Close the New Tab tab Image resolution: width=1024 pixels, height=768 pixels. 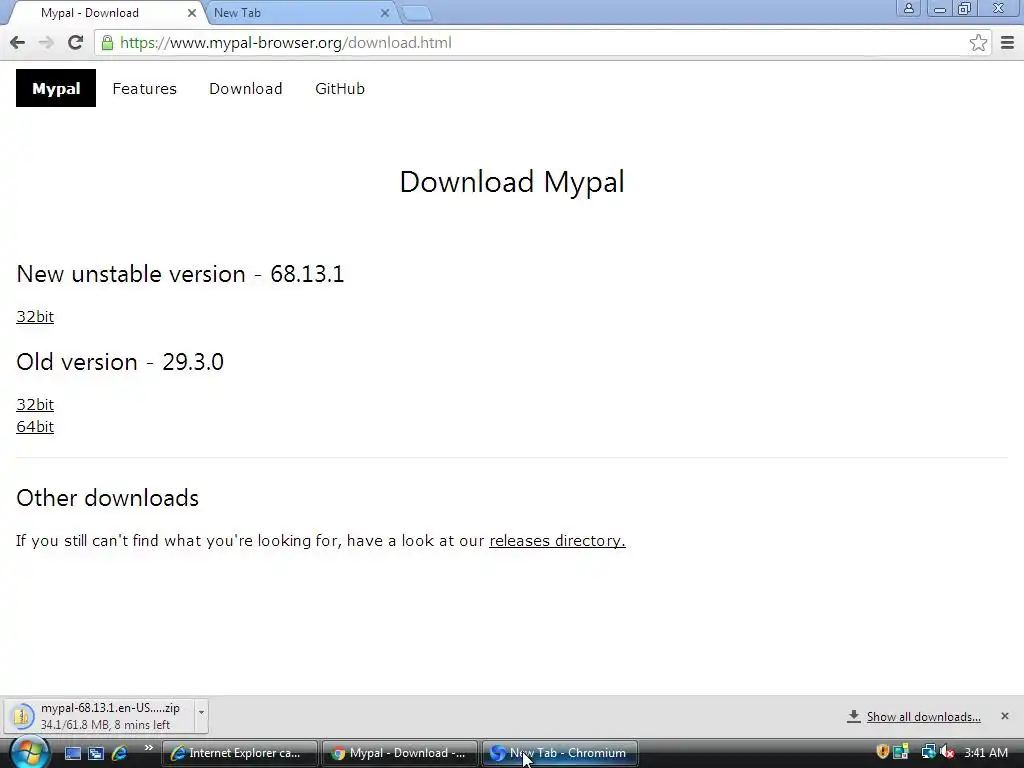coord(385,13)
